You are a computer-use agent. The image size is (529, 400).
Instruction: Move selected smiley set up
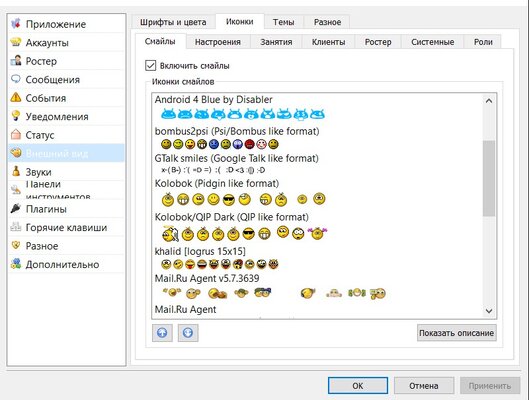162,333
